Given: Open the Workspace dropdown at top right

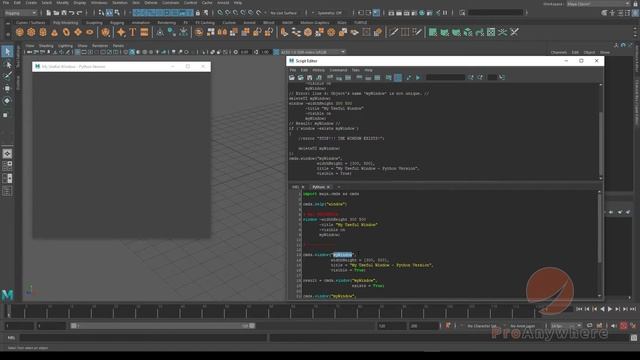Looking at the screenshot, I should coord(598,4).
